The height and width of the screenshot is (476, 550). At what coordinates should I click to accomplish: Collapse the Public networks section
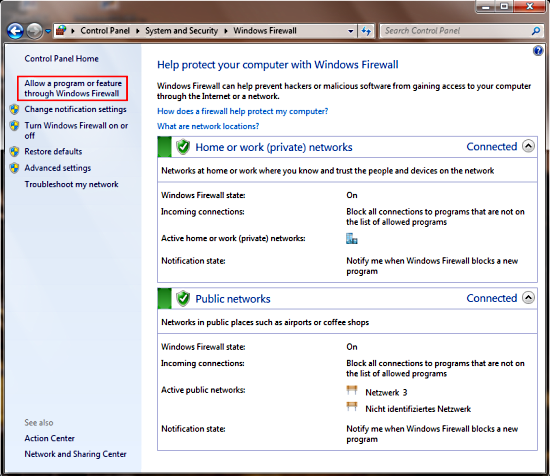[x=528, y=297]
